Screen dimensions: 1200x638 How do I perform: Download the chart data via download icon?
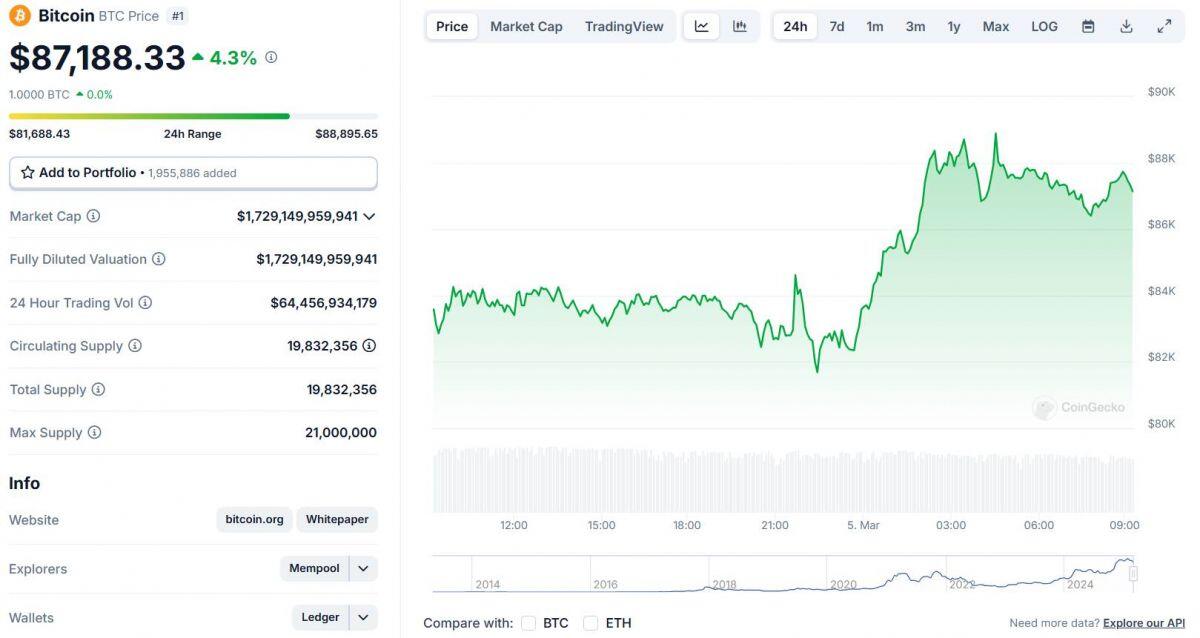1126,26
